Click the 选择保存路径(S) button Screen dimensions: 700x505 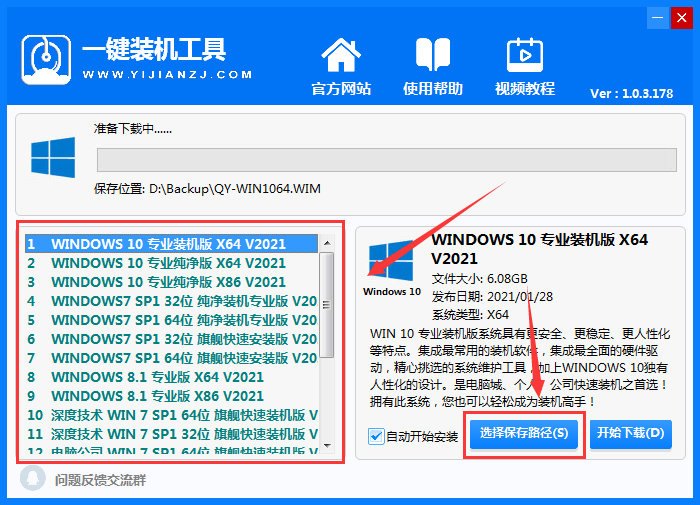click(524, 434)
